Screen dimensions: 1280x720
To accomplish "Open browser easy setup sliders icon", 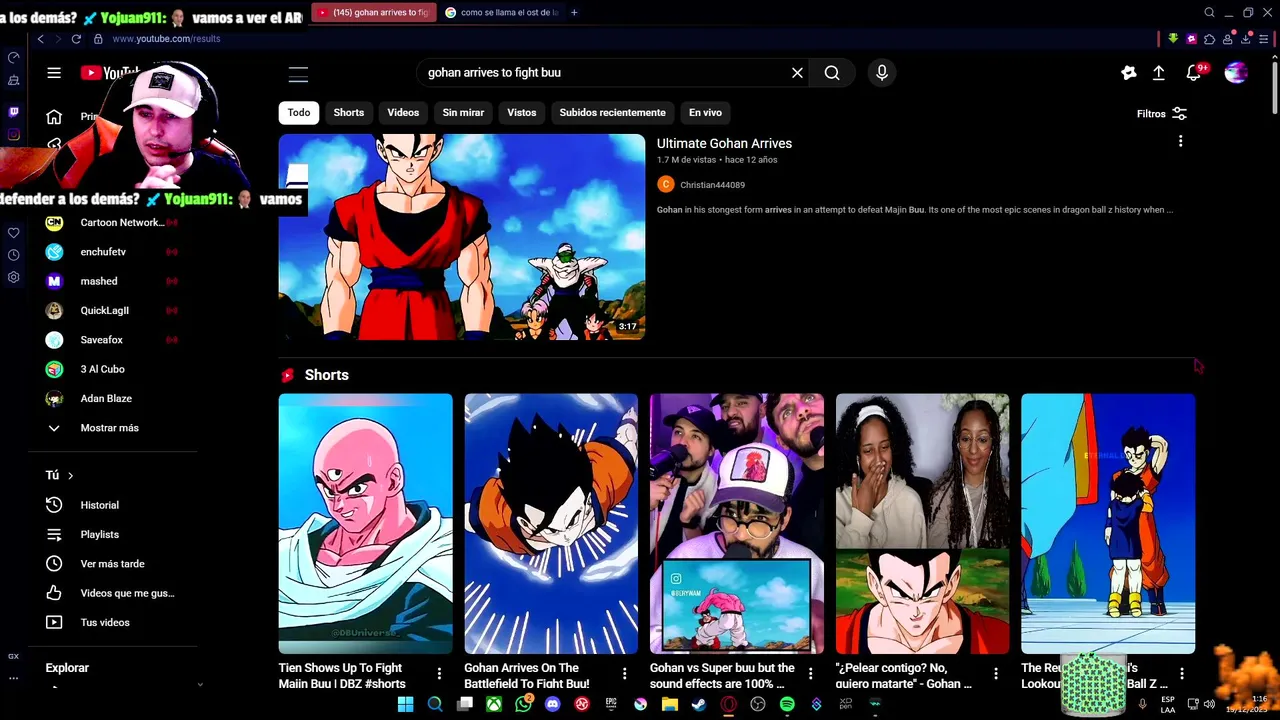I will 1263,39.
